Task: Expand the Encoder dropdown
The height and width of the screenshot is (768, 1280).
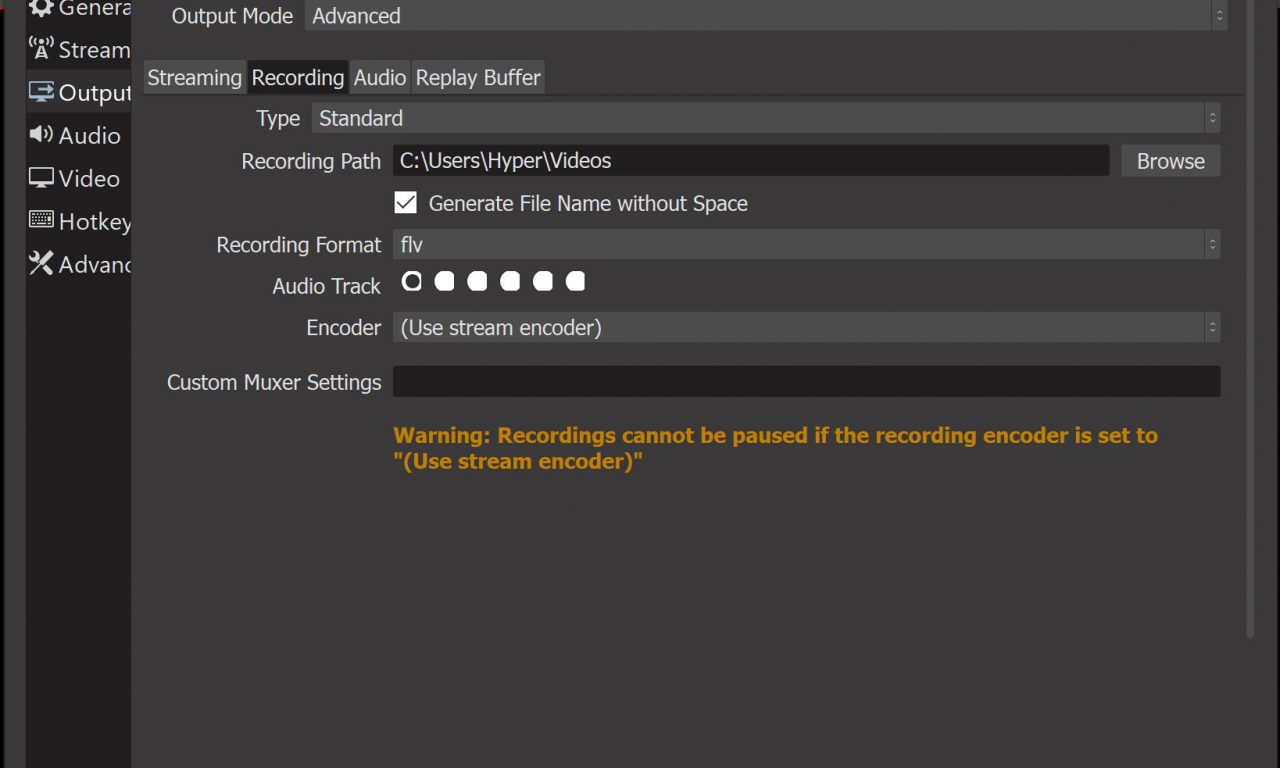Action: pos(805,328)
